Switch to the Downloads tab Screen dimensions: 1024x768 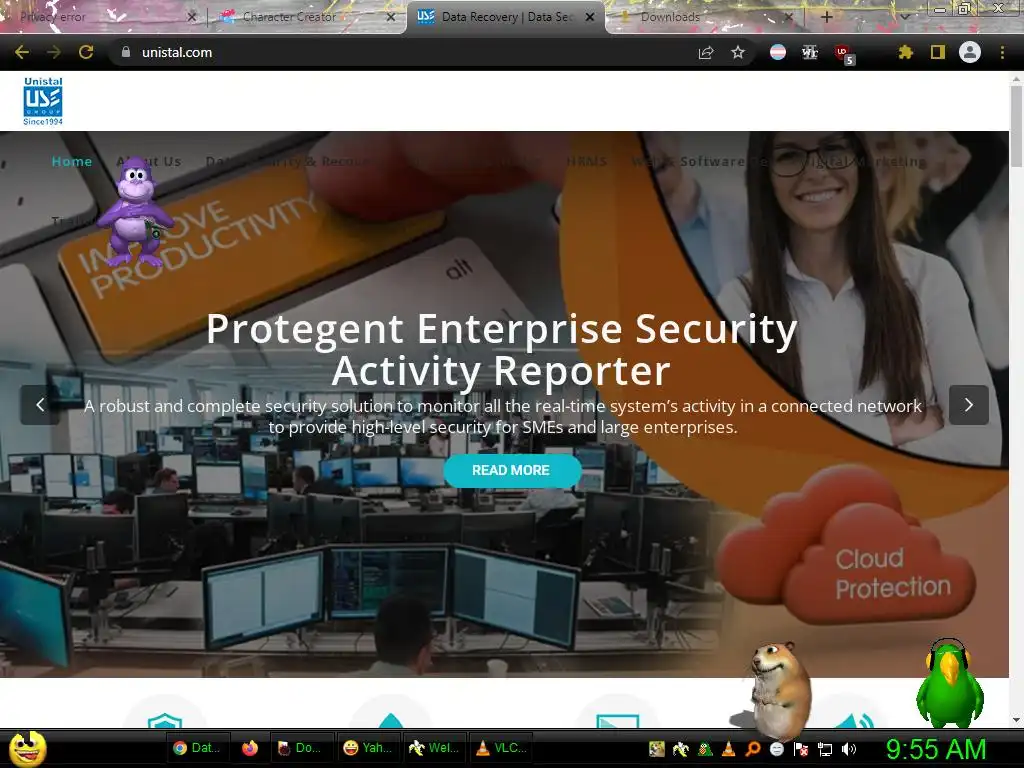[x=705, y=17]
